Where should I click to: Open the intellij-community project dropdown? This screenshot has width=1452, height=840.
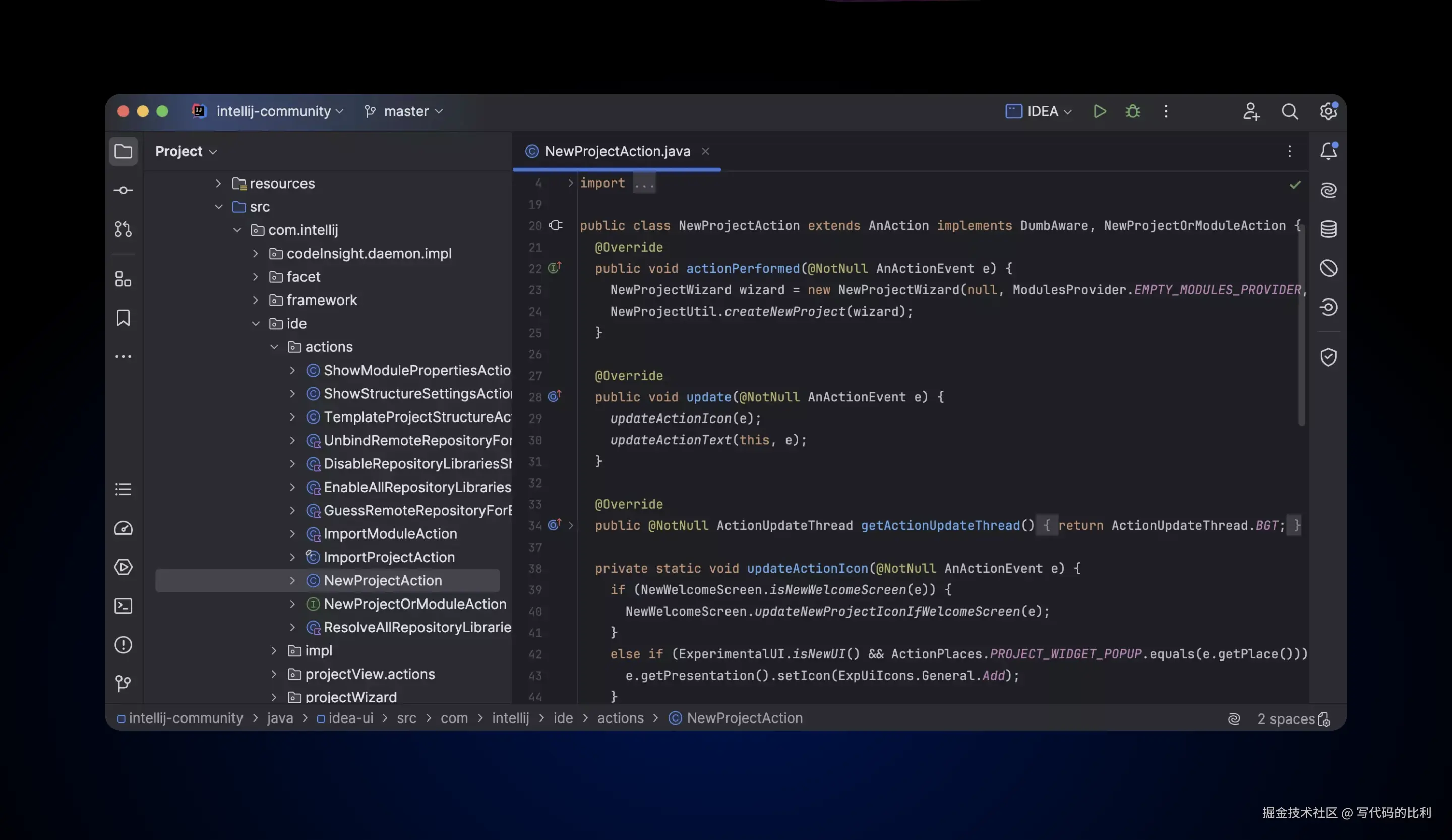coord(274,111)
